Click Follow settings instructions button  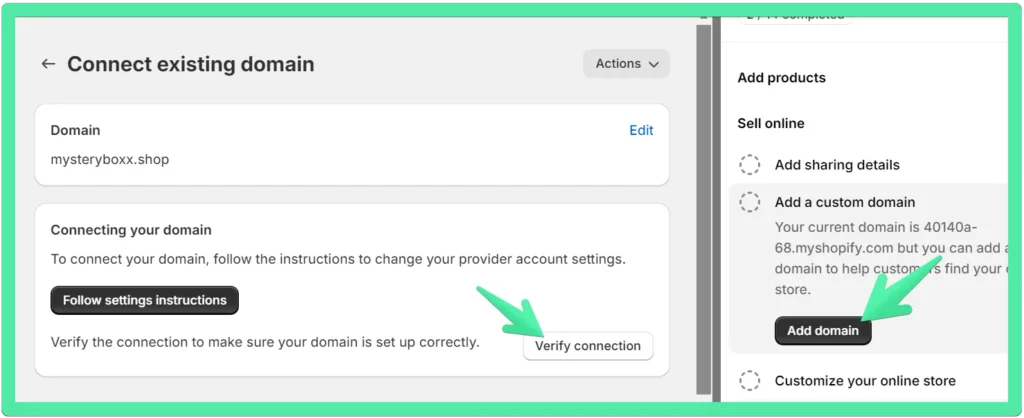point(144,300)
